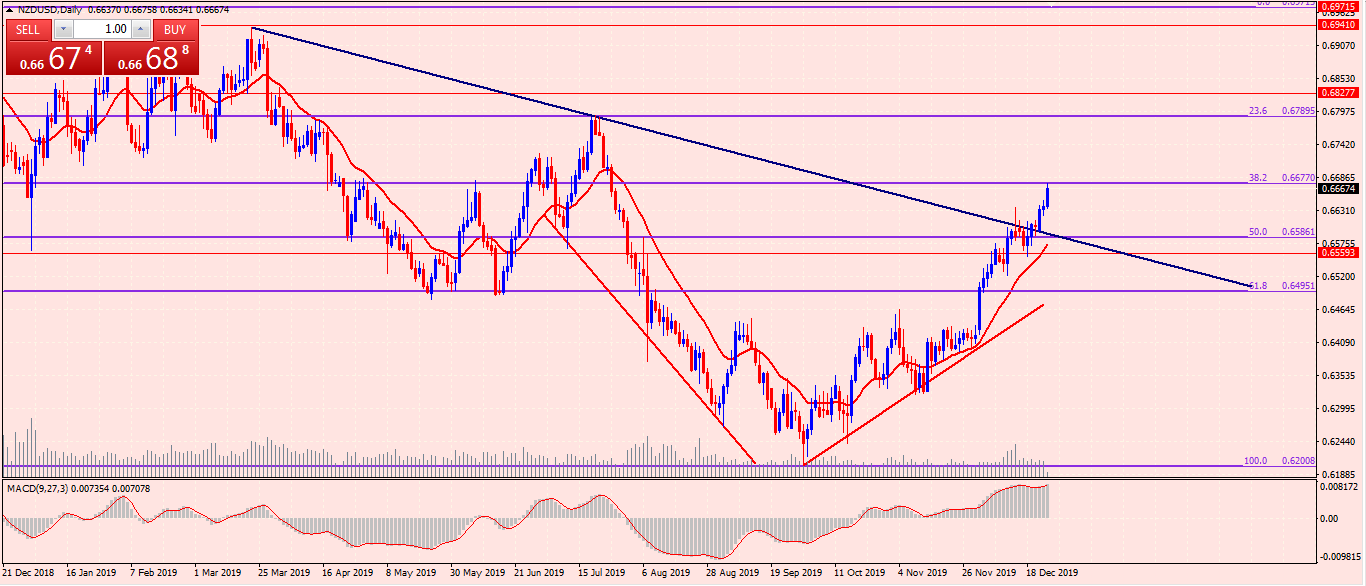Click the 1.00 lot volume input field
This screenshot has height=586, width=1366.
click(102, 29)
